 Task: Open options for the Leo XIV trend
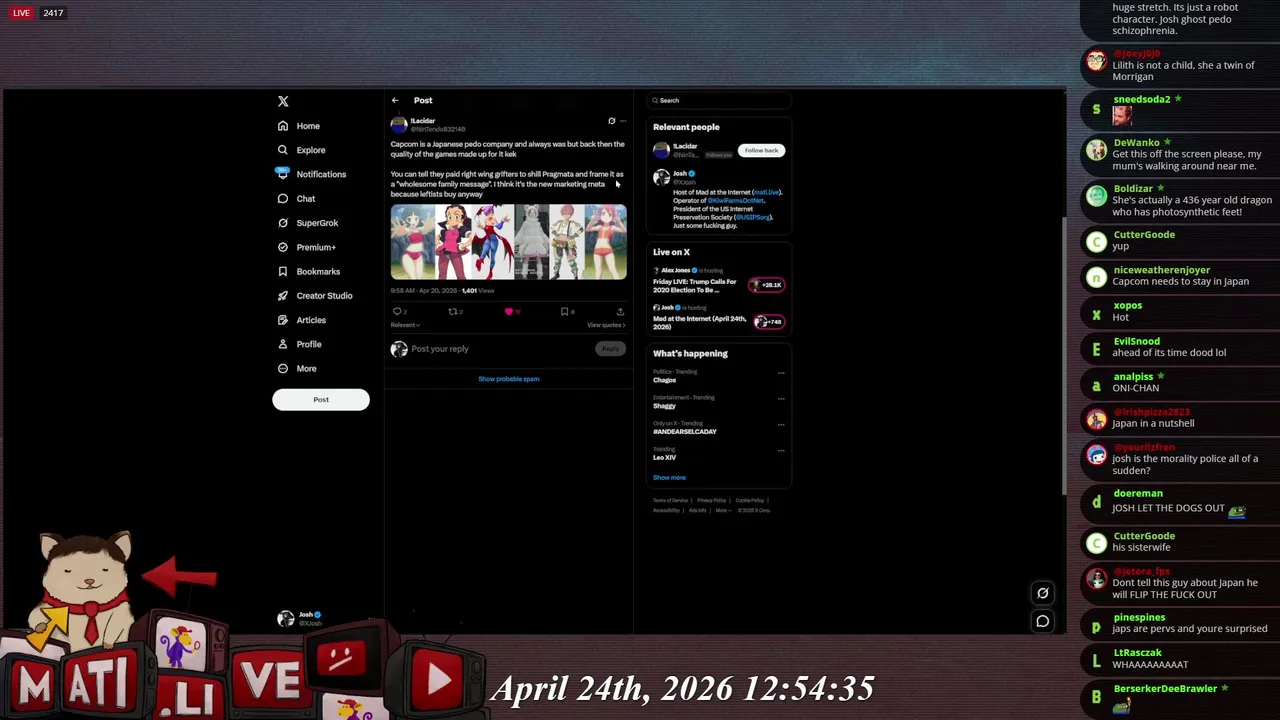coord(781,451)
